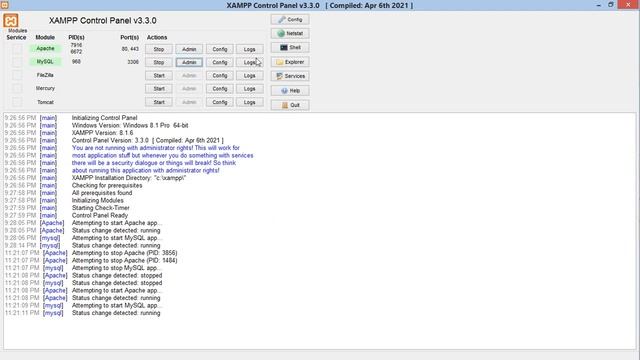Toggle FileZilla service checkbox
The height and width of the screenshot is (360, 640).
[x=16, y=75]
